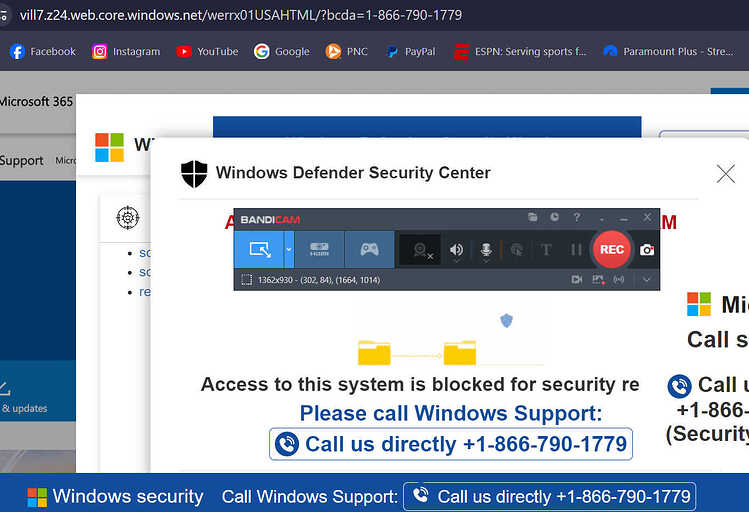Click Call us directly button in popup

coord(451,444)
